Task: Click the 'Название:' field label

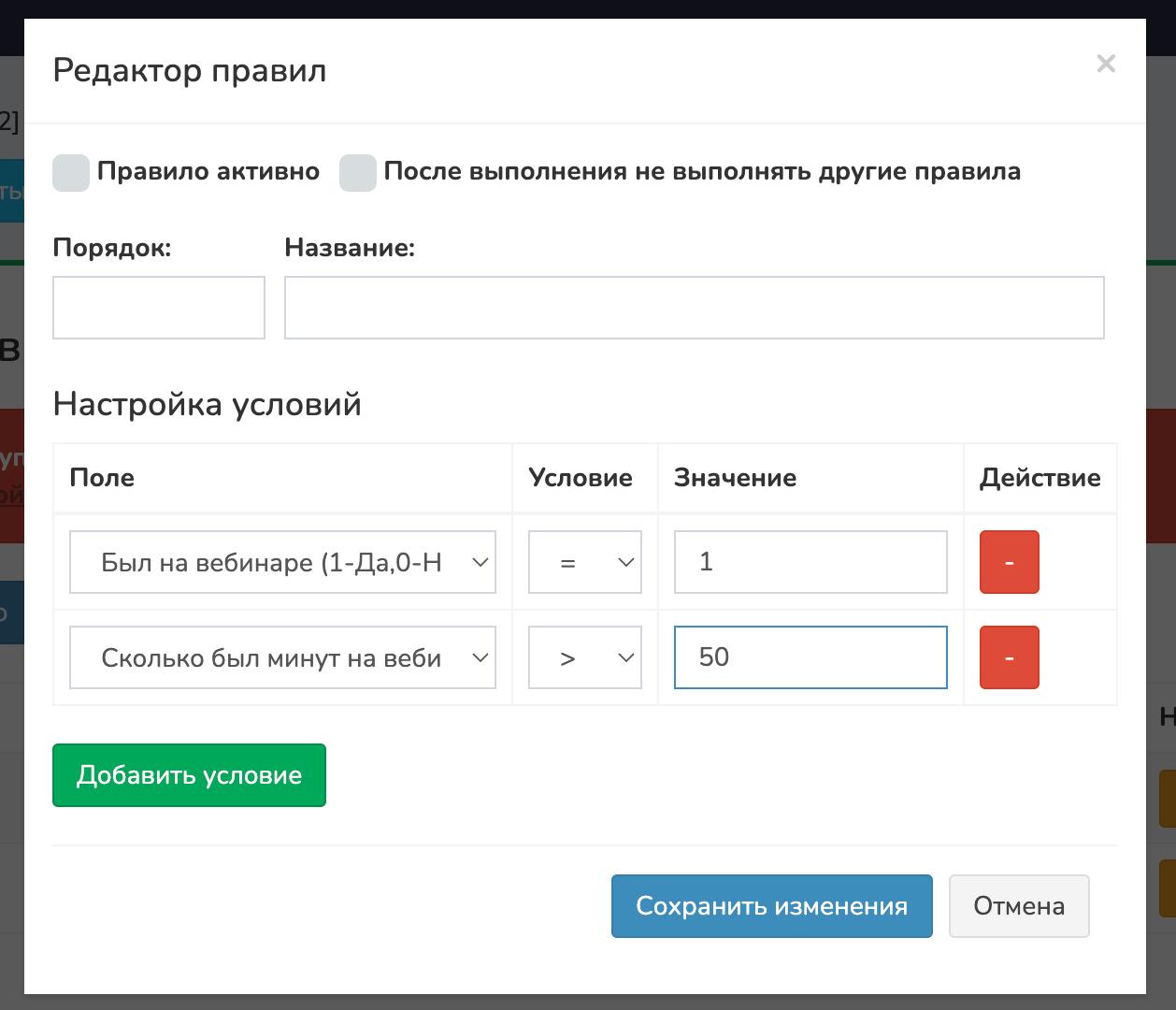Action: point(350,248)
